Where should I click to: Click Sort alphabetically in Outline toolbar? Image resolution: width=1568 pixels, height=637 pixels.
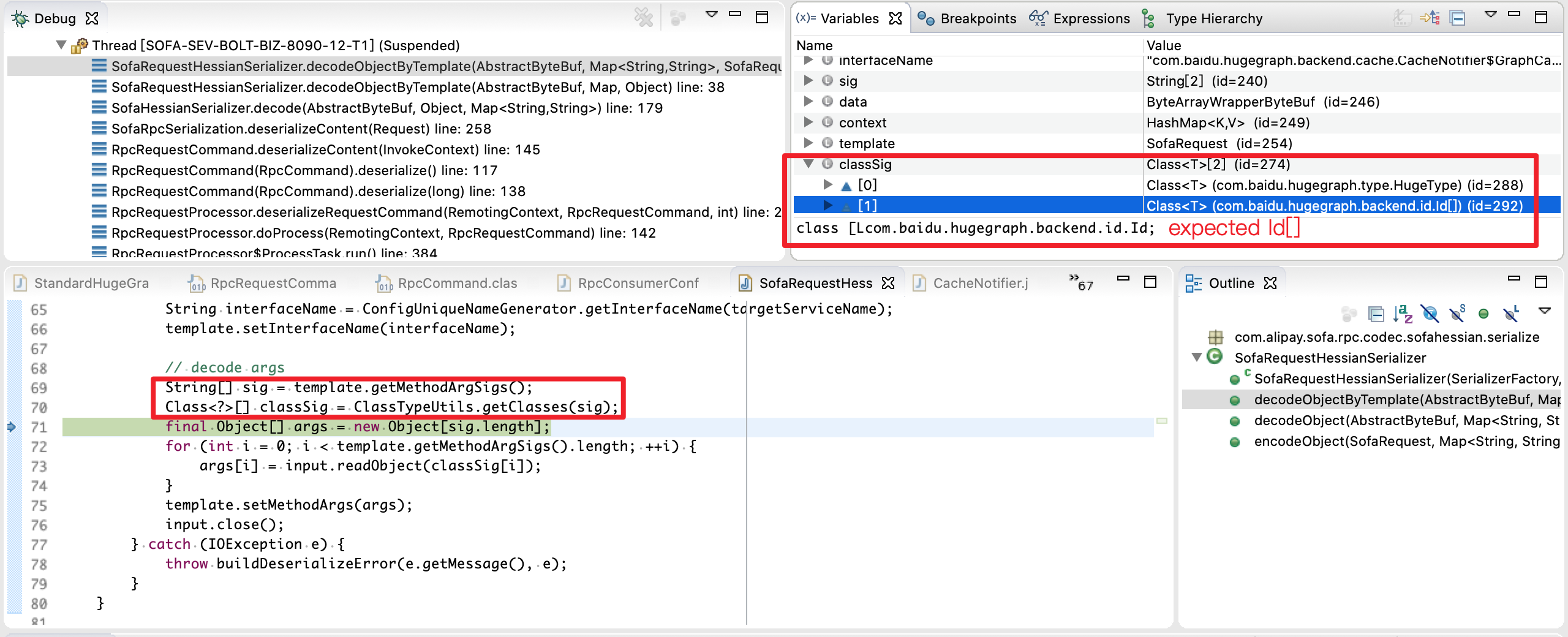click(1403, 314)
